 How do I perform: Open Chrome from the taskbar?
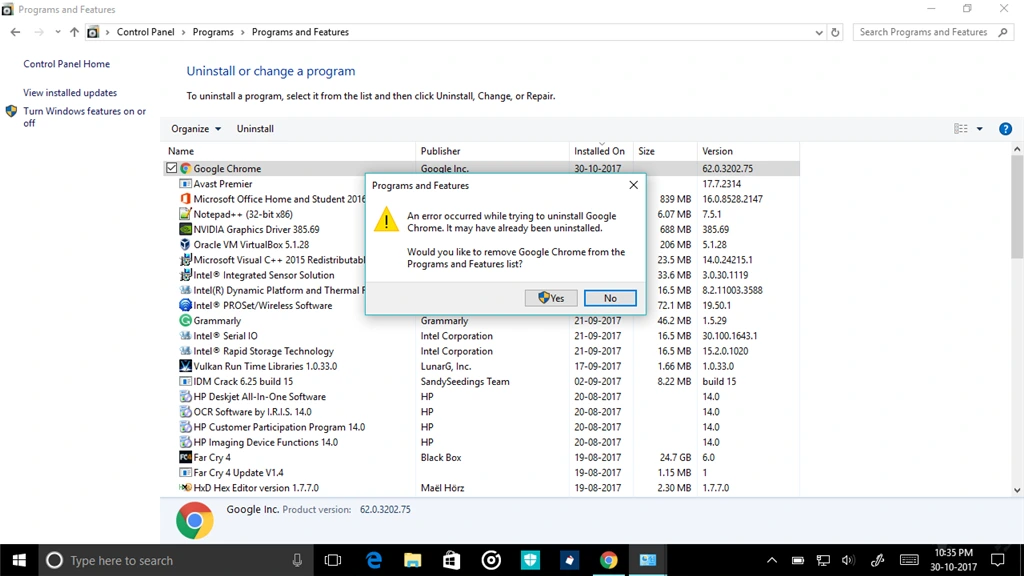(609, 560)
